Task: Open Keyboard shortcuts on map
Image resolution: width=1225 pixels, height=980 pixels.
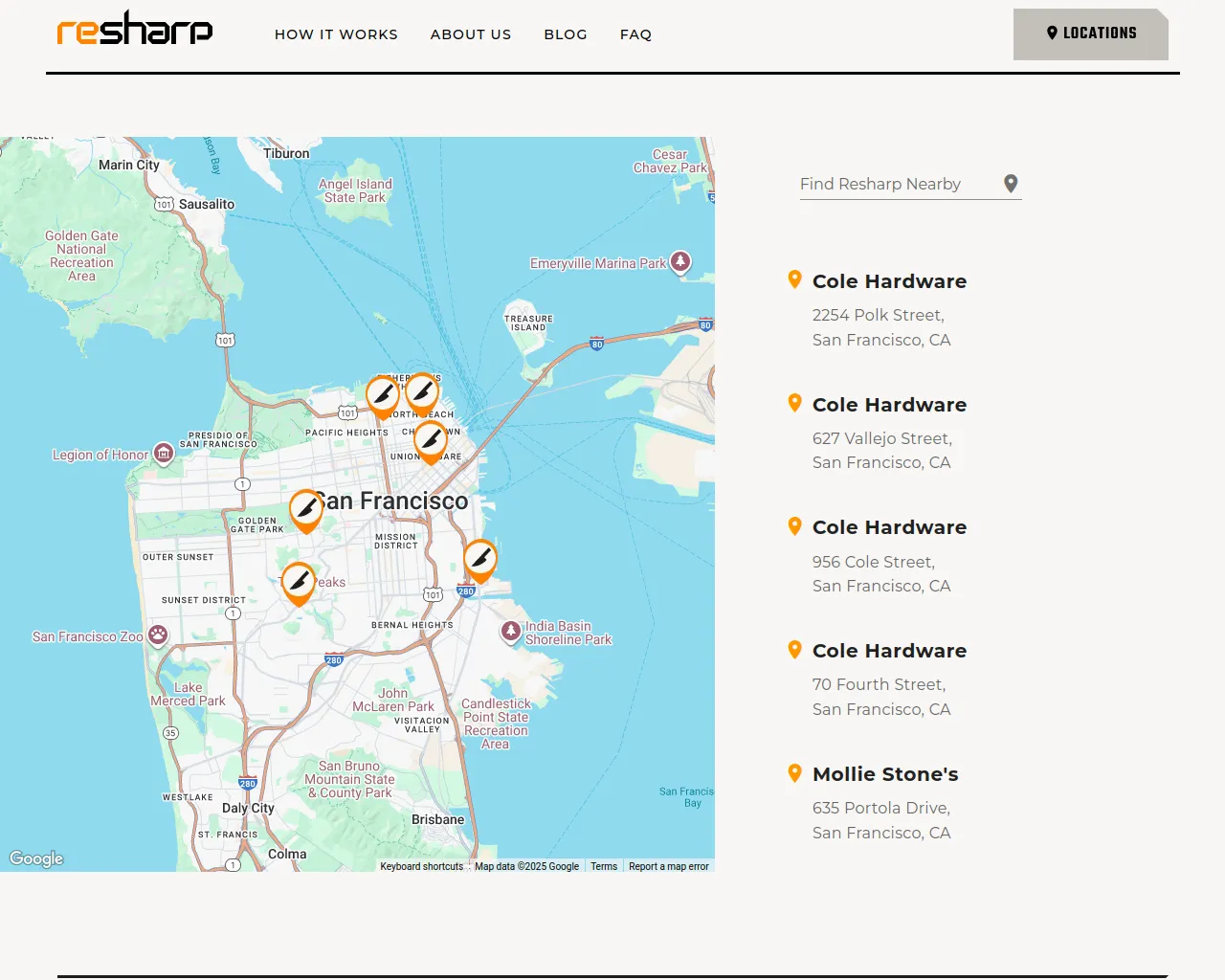Action: point(421,866)
